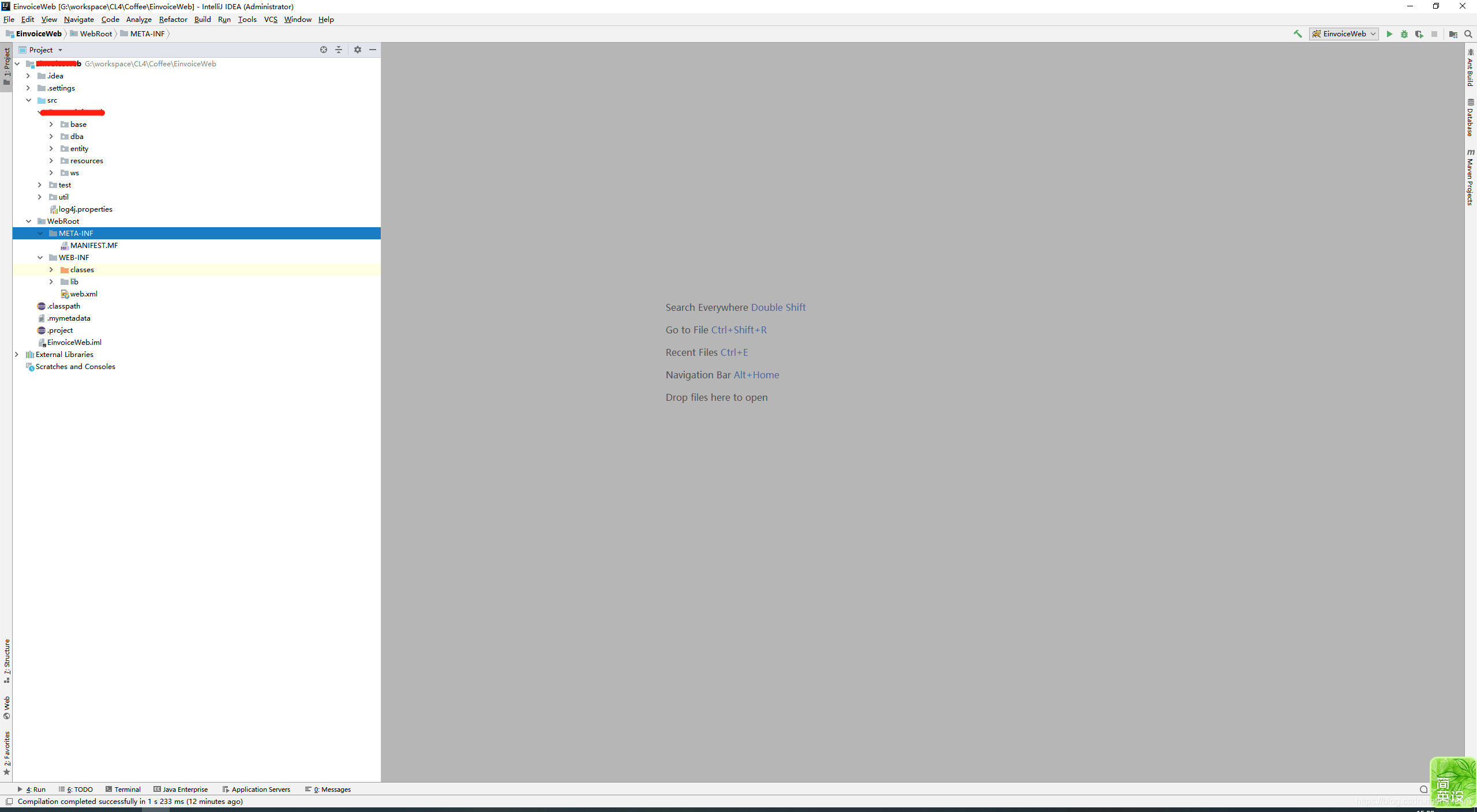The height and width of the screenshot is (812, 1477).
Task: Open the VCS menu
Action: click(271, 19)
